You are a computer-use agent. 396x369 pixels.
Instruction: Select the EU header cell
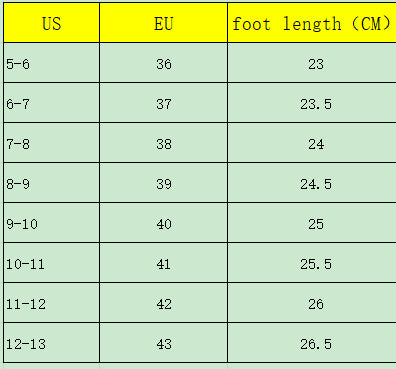point(164,23)
